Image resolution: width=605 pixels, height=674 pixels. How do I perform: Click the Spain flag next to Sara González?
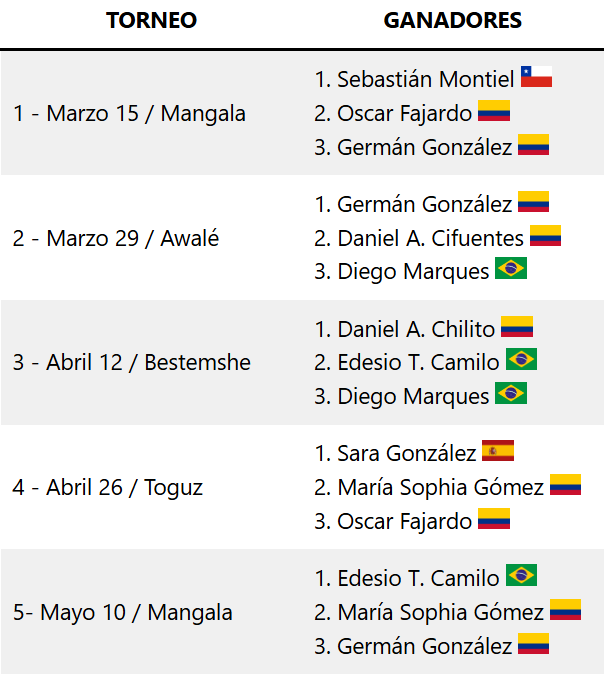click(x=498, y=450)
